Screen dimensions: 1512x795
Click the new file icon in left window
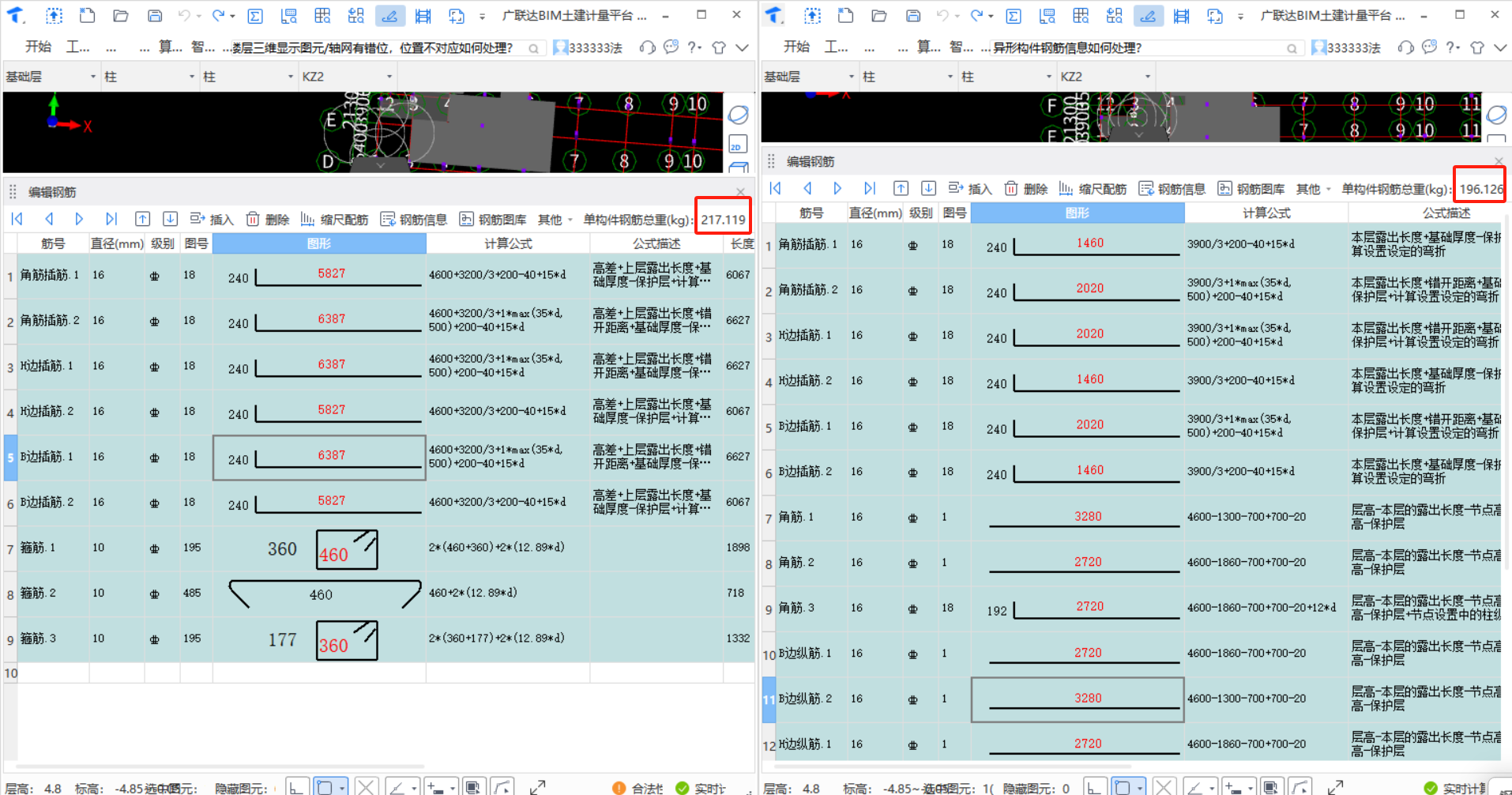88,15
